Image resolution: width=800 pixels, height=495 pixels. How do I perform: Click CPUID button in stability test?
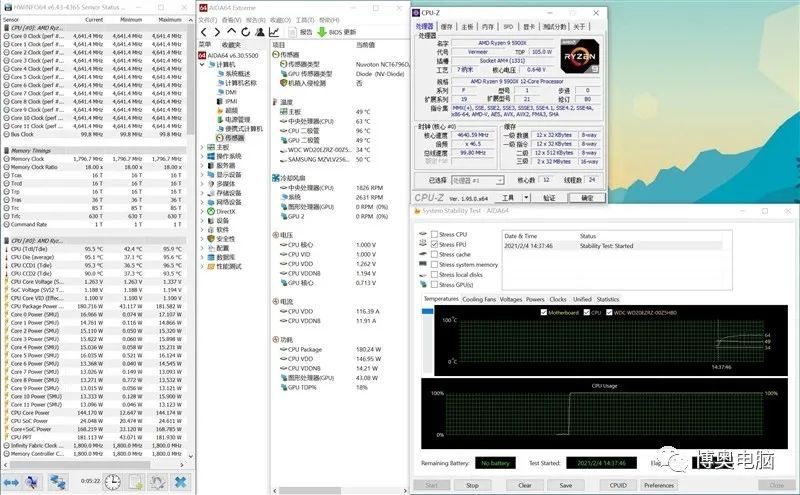click(x=618, y=485)
